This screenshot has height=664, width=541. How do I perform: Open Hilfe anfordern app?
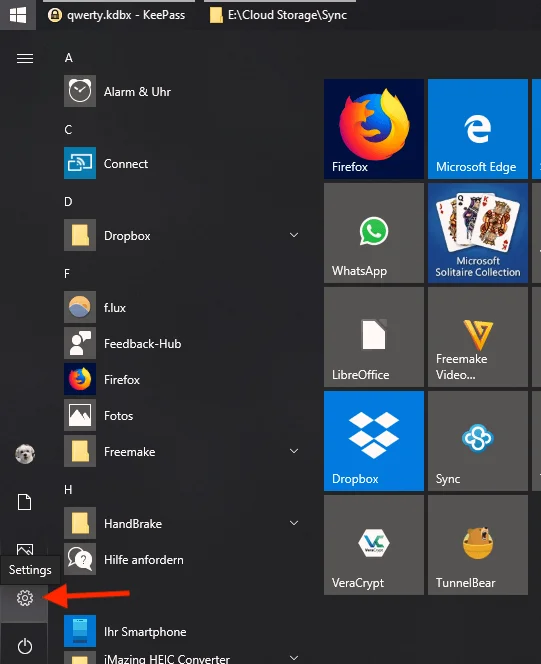click(182, 559)
